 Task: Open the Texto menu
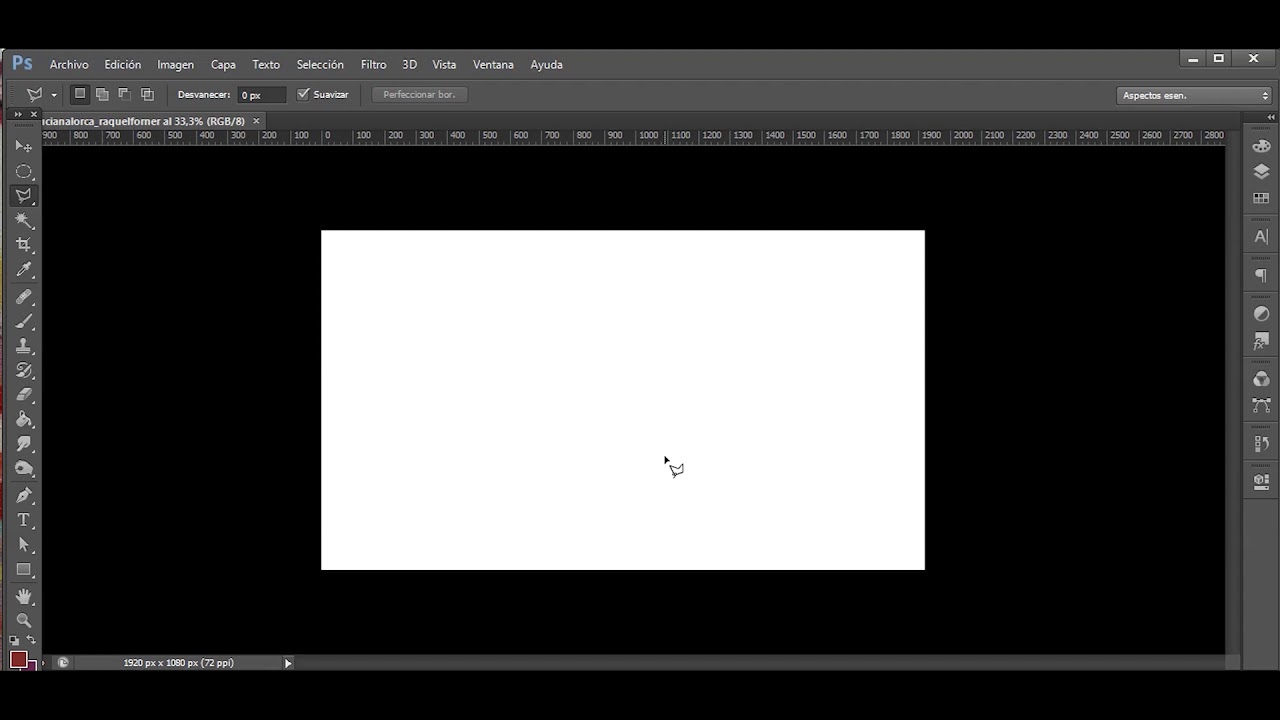pos(266,64)
